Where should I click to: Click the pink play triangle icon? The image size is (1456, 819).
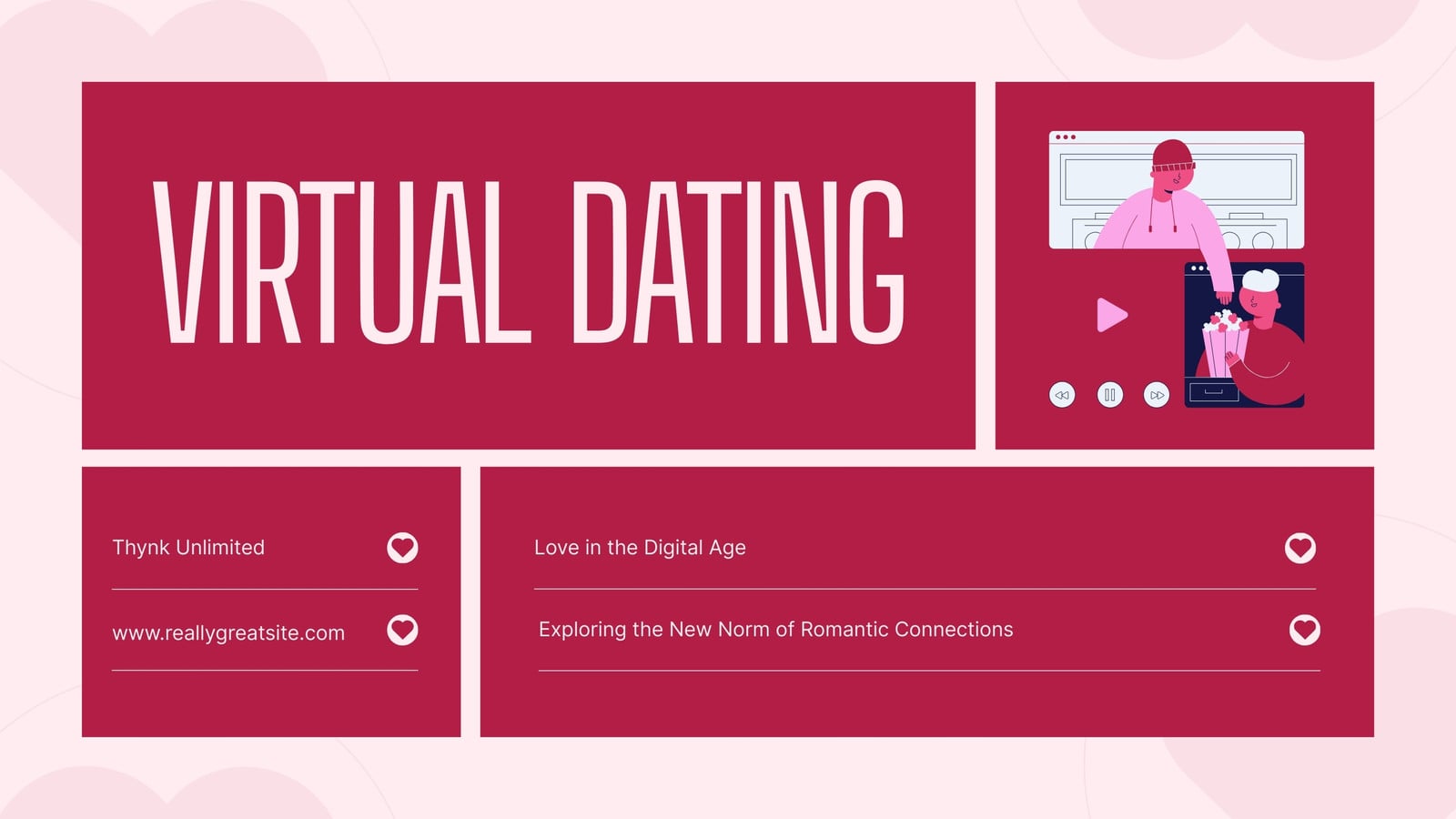pos(1111,315)
